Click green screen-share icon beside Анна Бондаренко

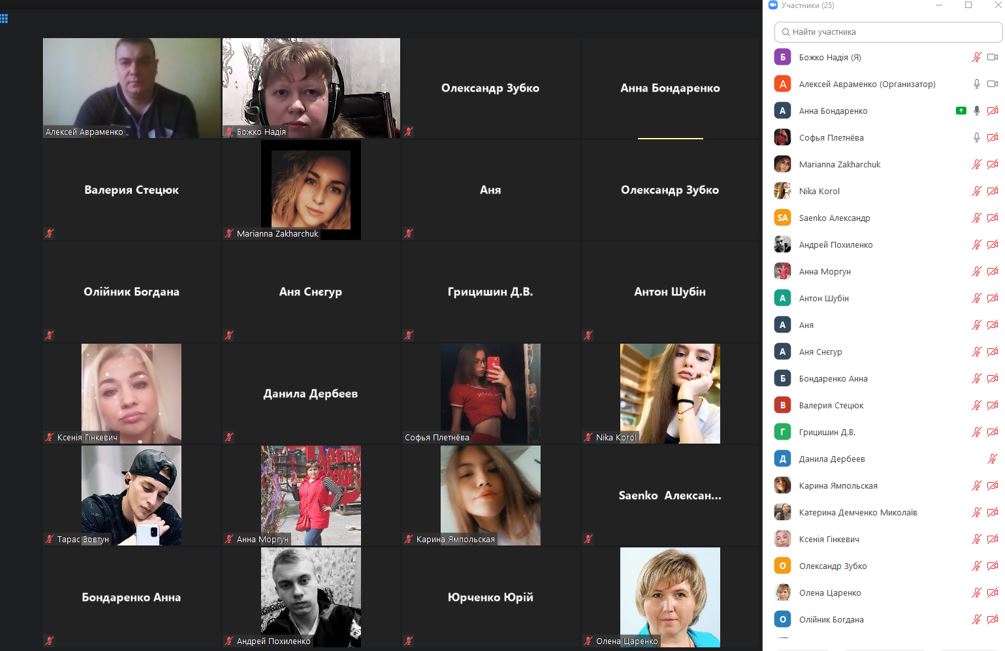tap(961, 111)
